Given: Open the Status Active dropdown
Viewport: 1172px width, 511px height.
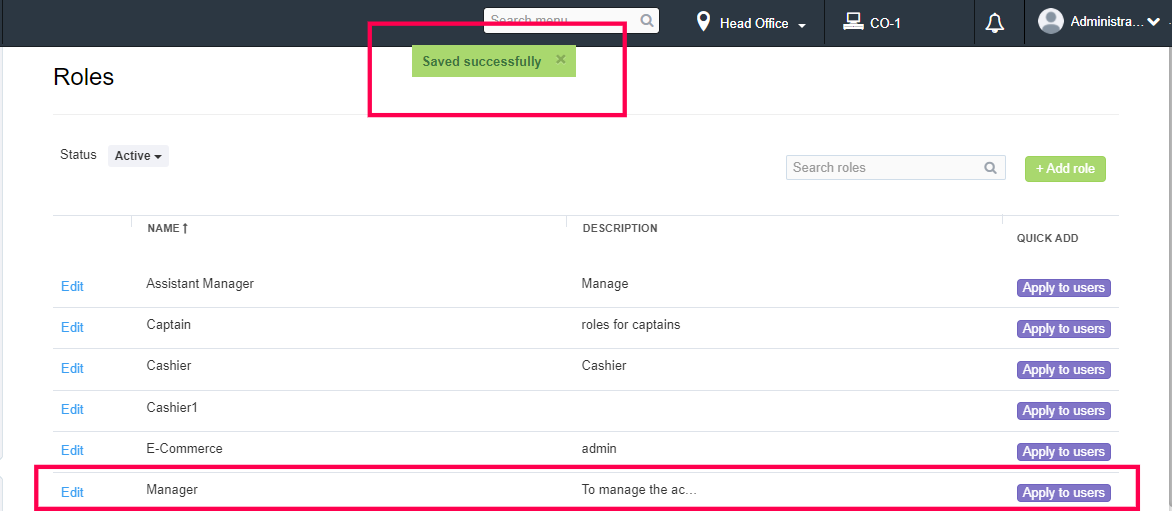Looking at the screenshot, I should (138, 156).
